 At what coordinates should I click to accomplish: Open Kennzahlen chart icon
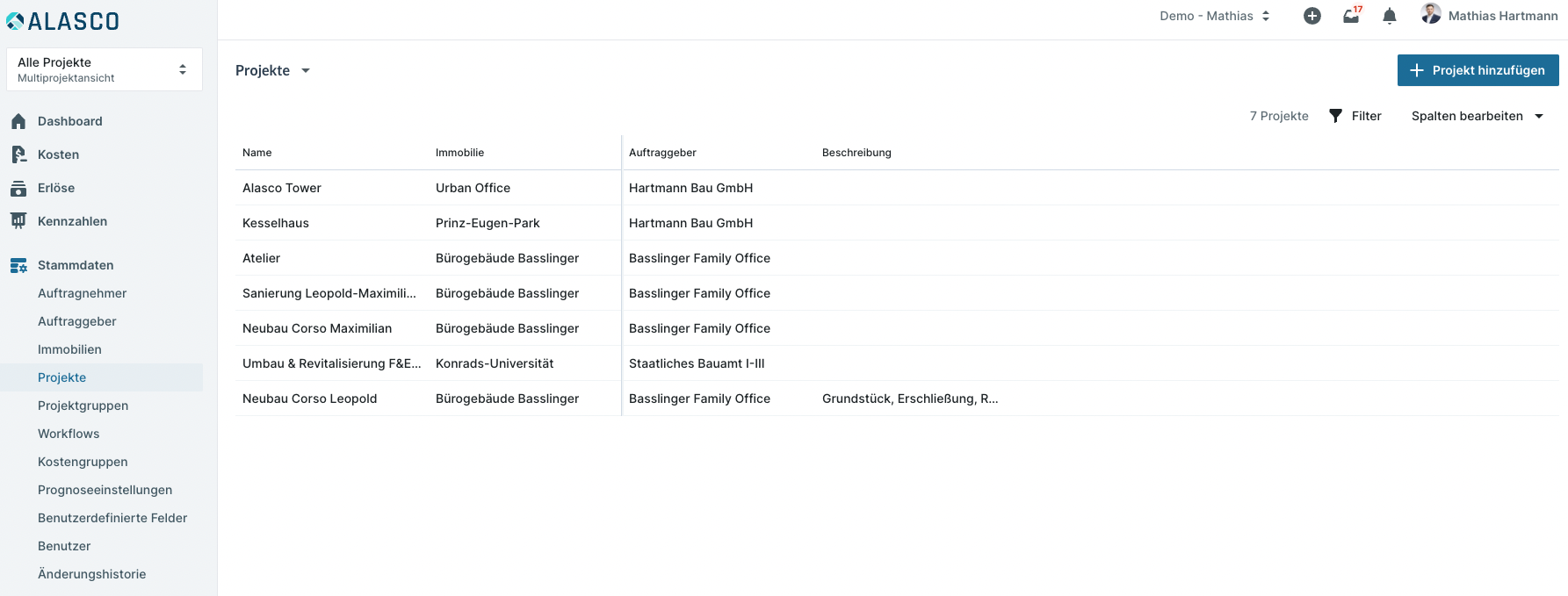tap(18, 221)
